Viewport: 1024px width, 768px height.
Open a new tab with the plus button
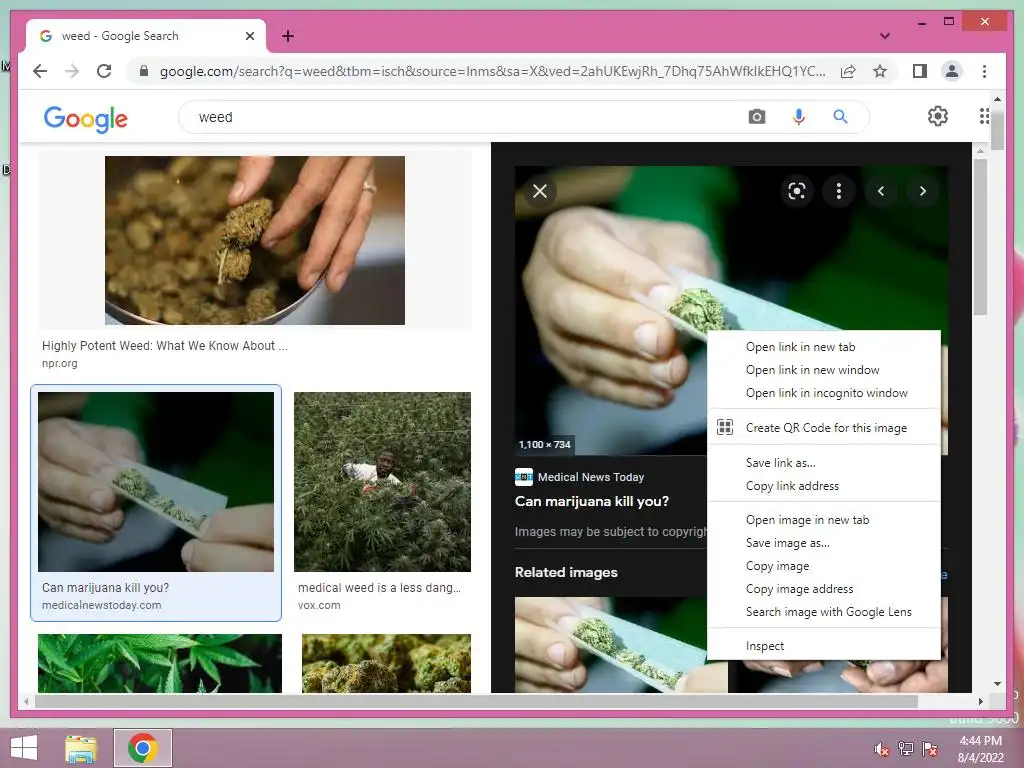[288, 36]
